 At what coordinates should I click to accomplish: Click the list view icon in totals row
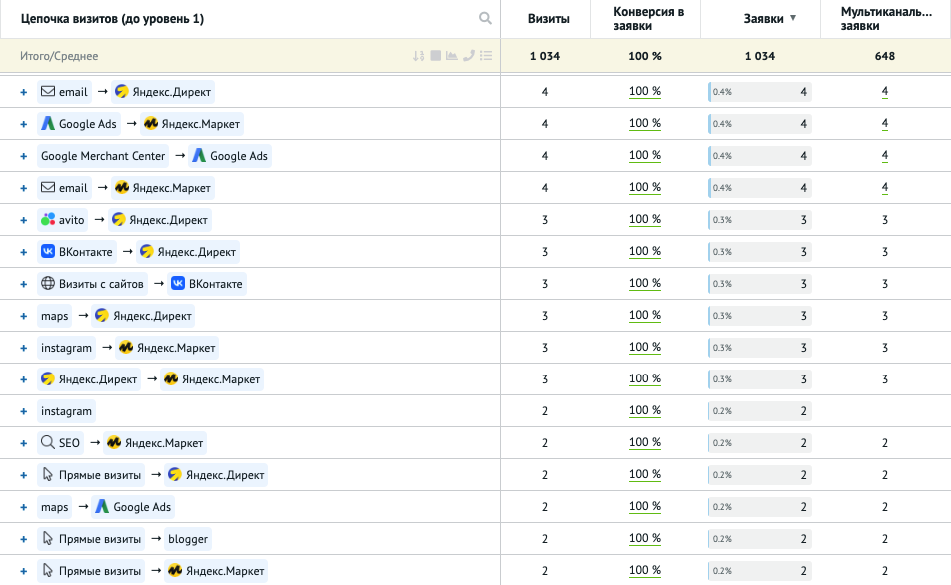click(x=486, y=56)
